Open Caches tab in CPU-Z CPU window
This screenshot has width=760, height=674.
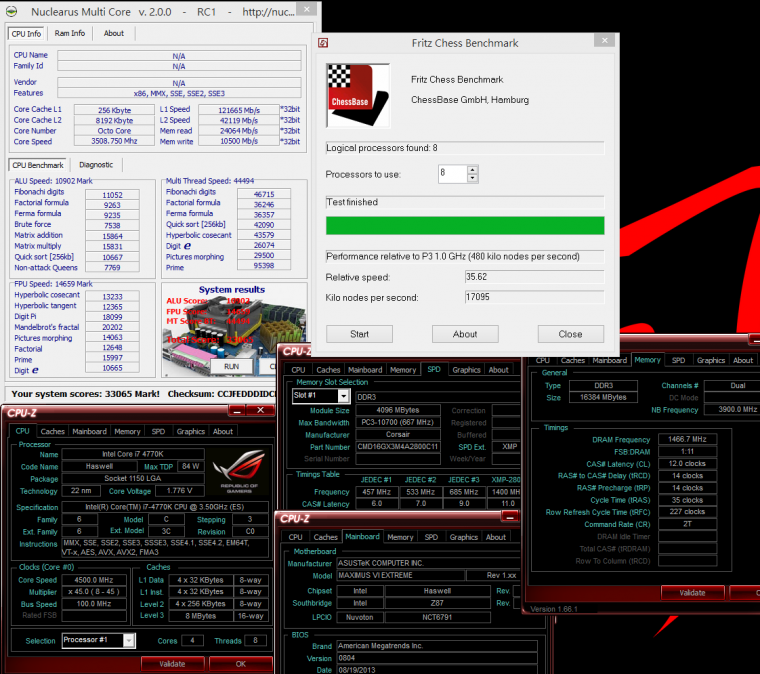tap(52, 431)
